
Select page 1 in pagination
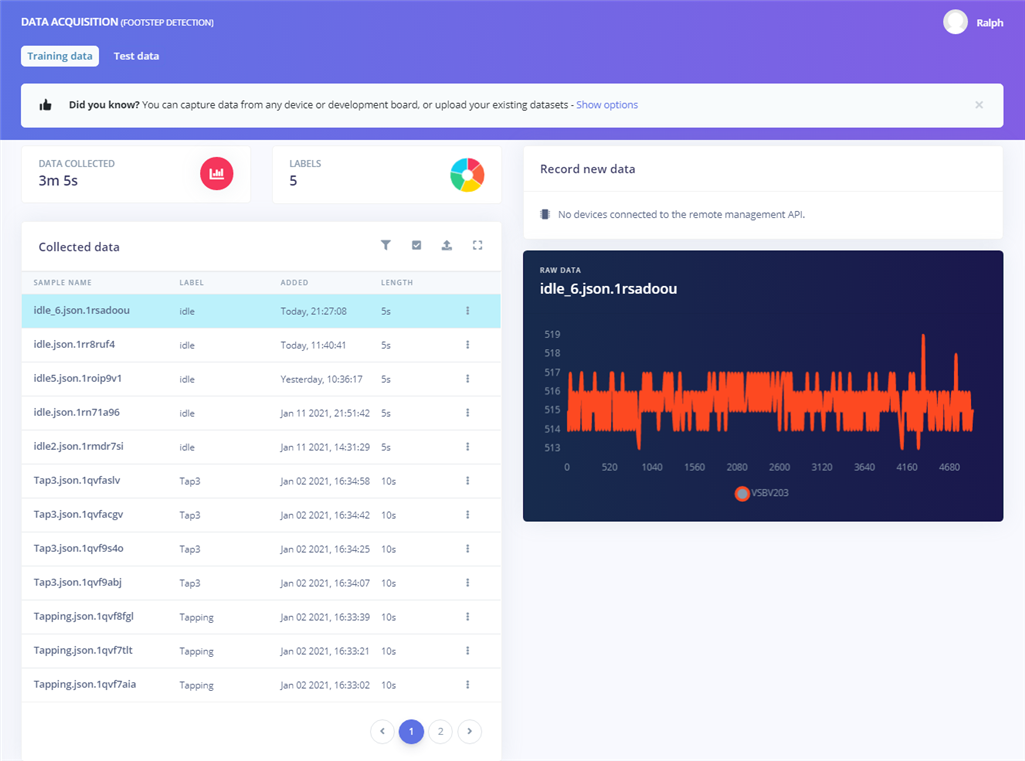tap(411, 731)
